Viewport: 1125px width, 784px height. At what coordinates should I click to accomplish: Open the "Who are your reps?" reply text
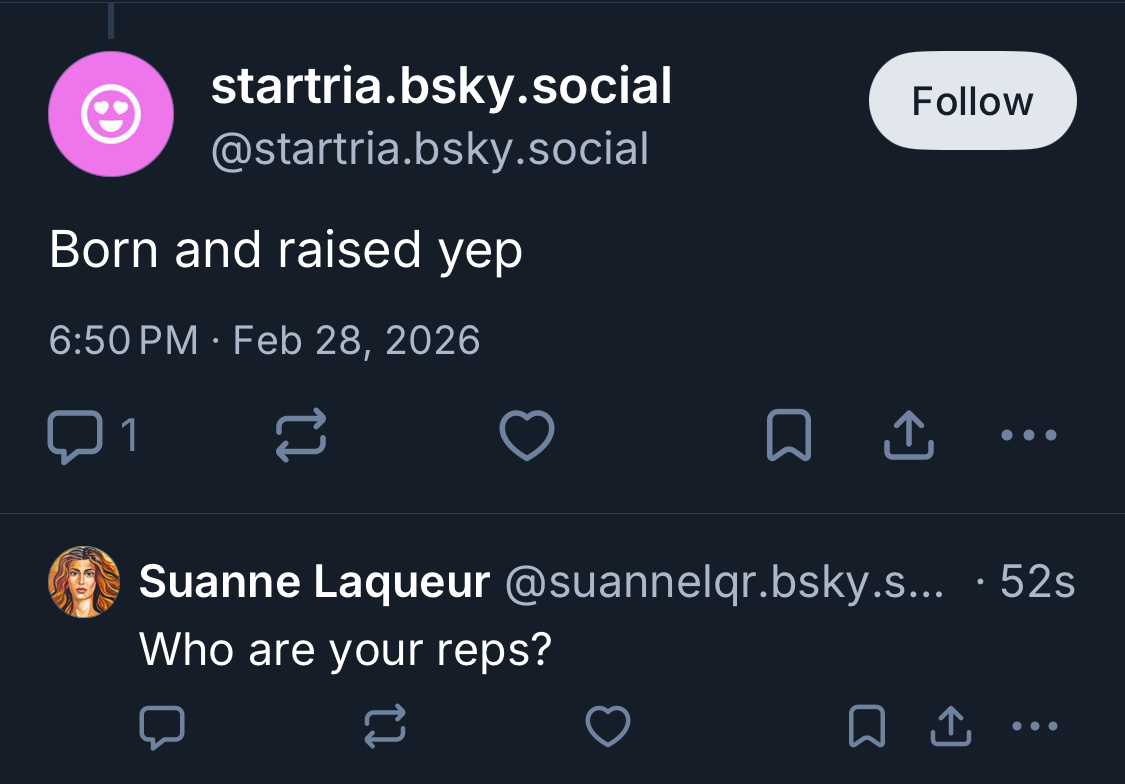[345, 650]
